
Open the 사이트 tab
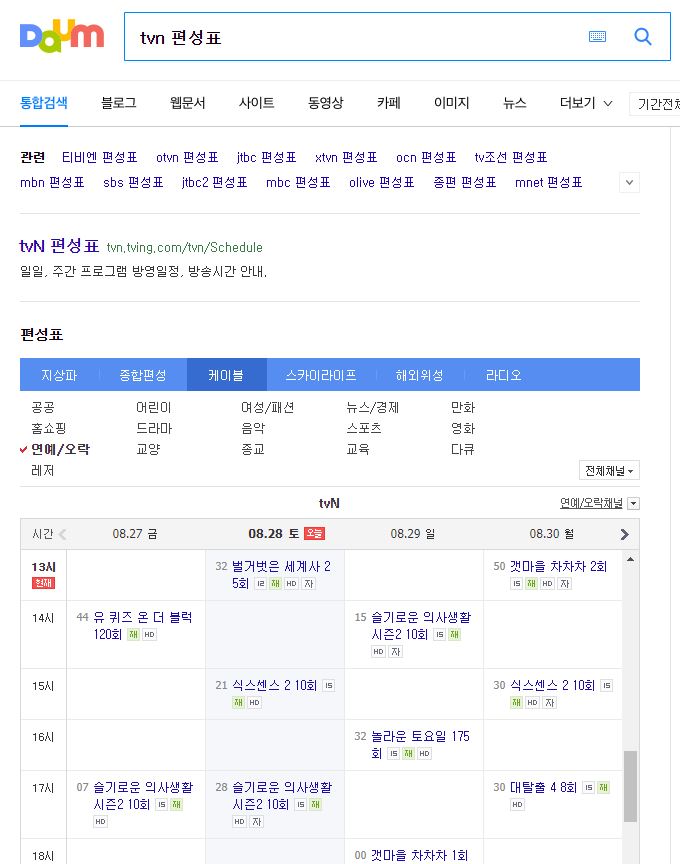pos(256,103)
